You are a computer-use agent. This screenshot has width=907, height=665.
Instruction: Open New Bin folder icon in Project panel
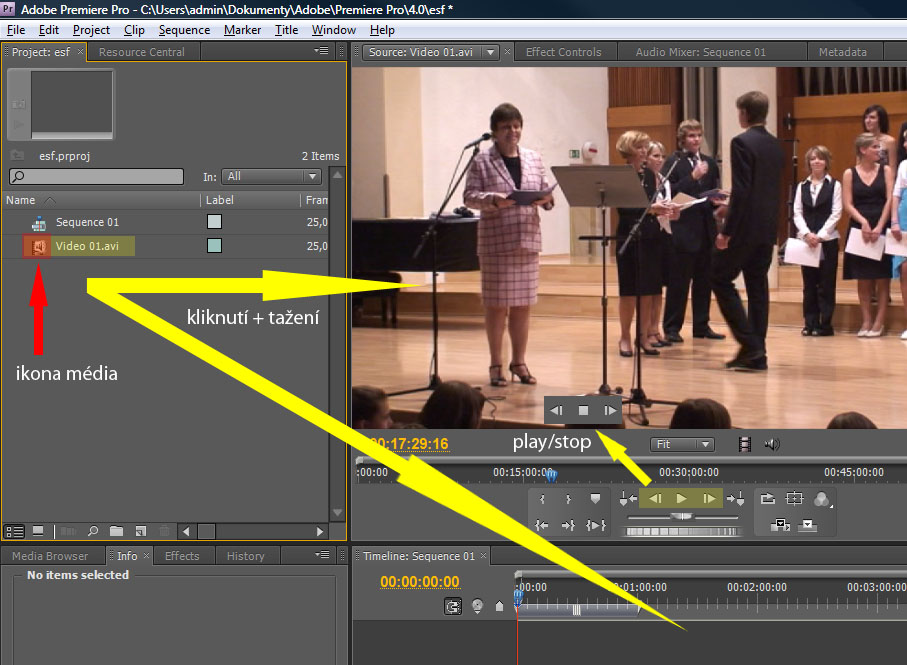coord(116,531)
